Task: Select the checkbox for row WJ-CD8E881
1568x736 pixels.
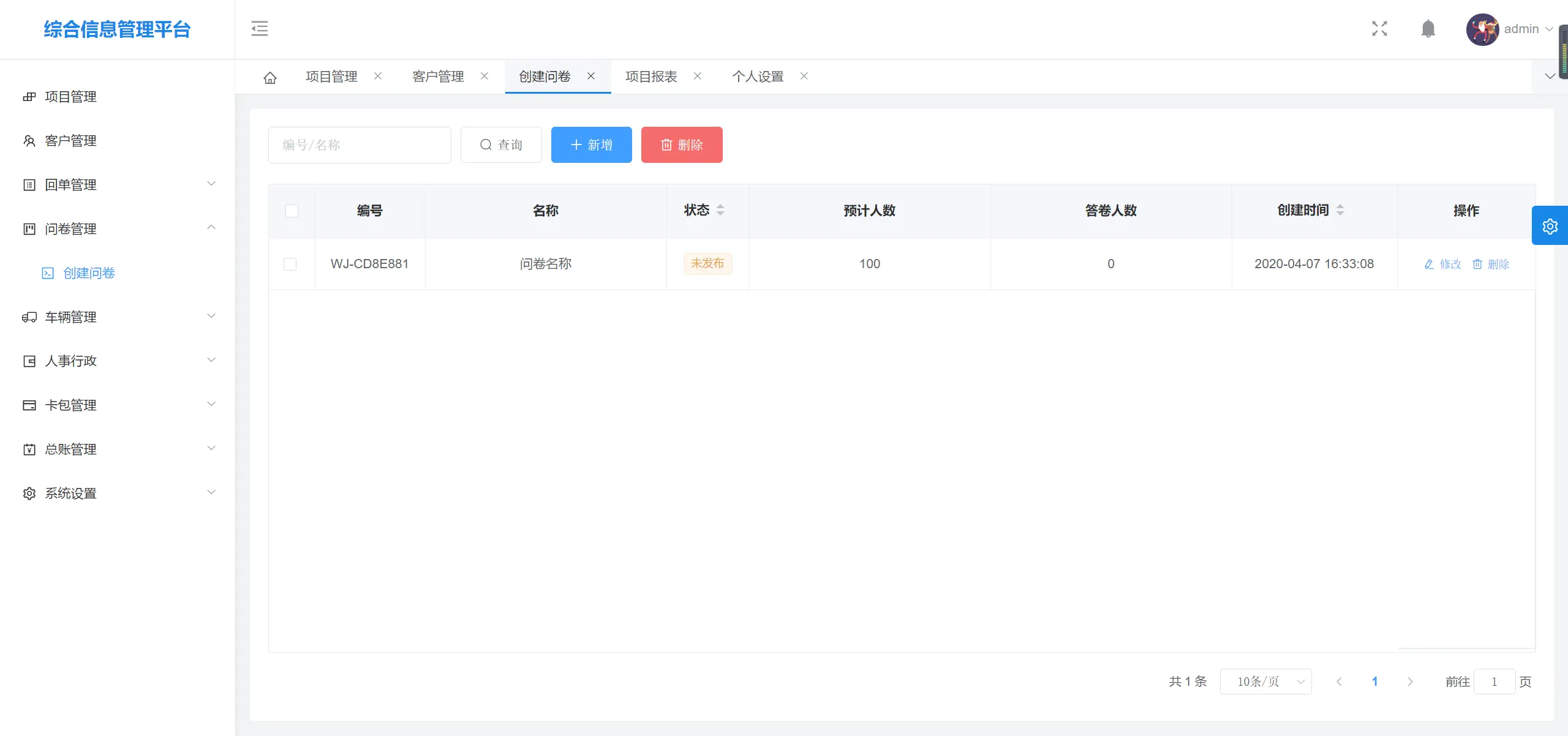Action: coord(290,264)
